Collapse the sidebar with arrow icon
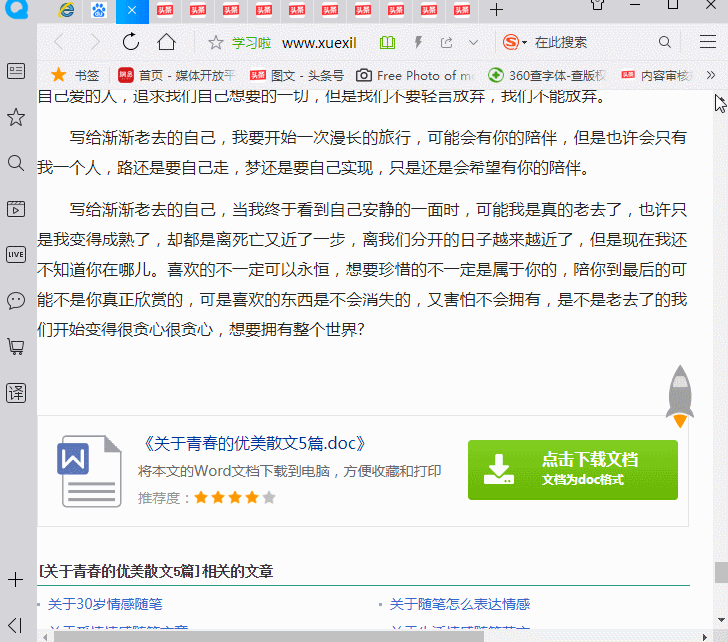Viewport: 728px width, 642px height. pos(15,625)
